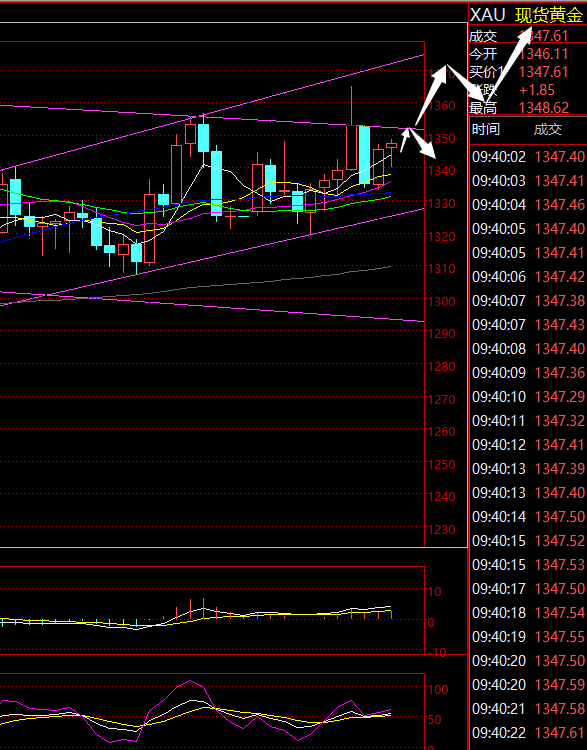Select the tick row at 09:40:04
This screenshot has width=587, height=750.
point(528,205)
